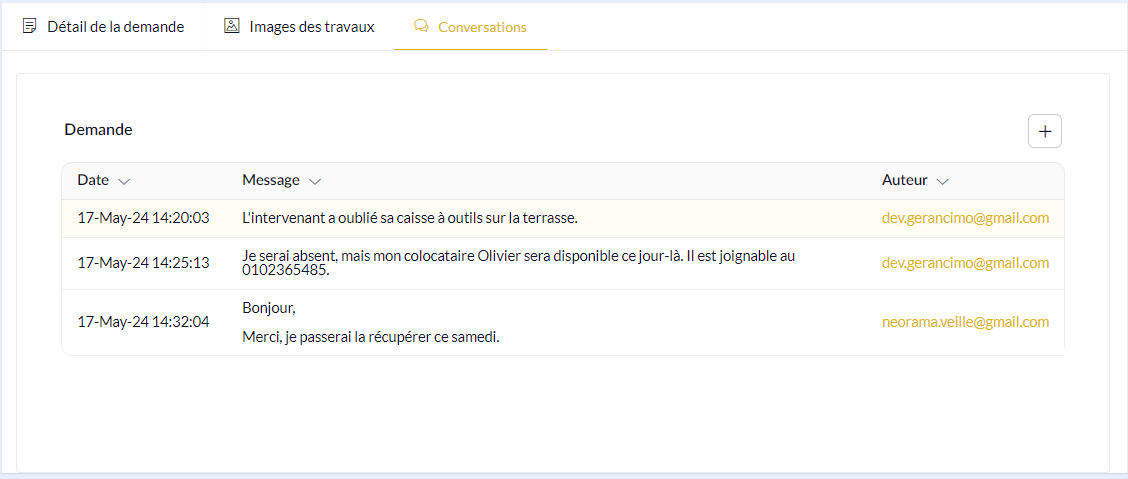
Task: Switch to Détail de la demande tab
Action: (x=115, y=27)
